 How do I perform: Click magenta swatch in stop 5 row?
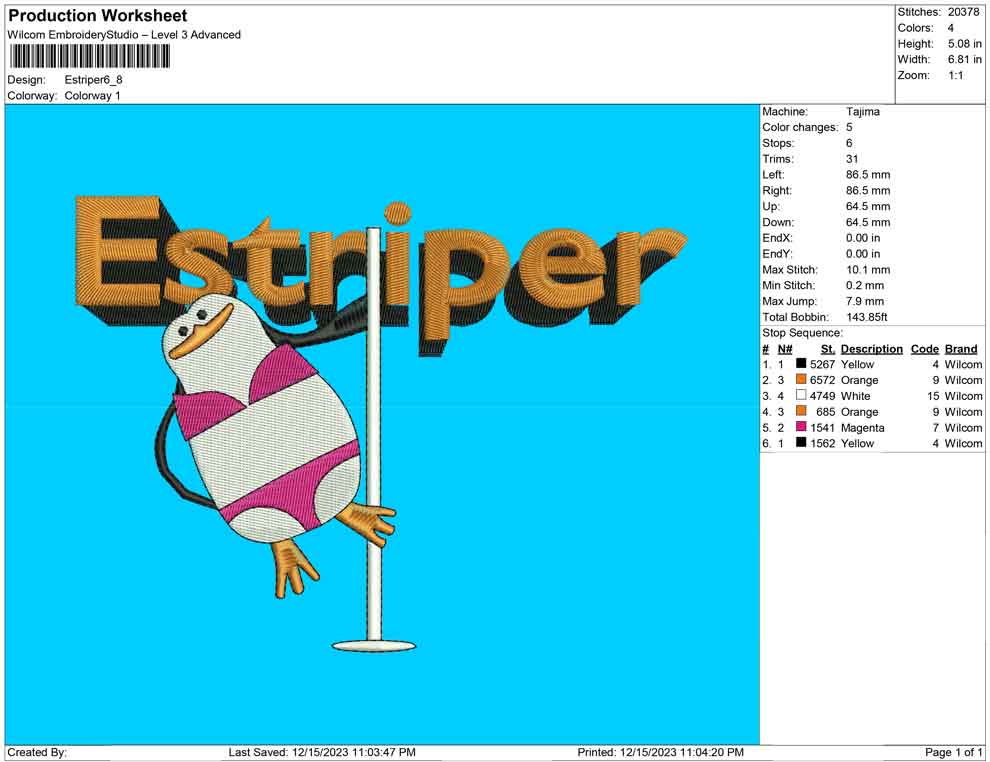pyautogui.click(x=801, y=427)
